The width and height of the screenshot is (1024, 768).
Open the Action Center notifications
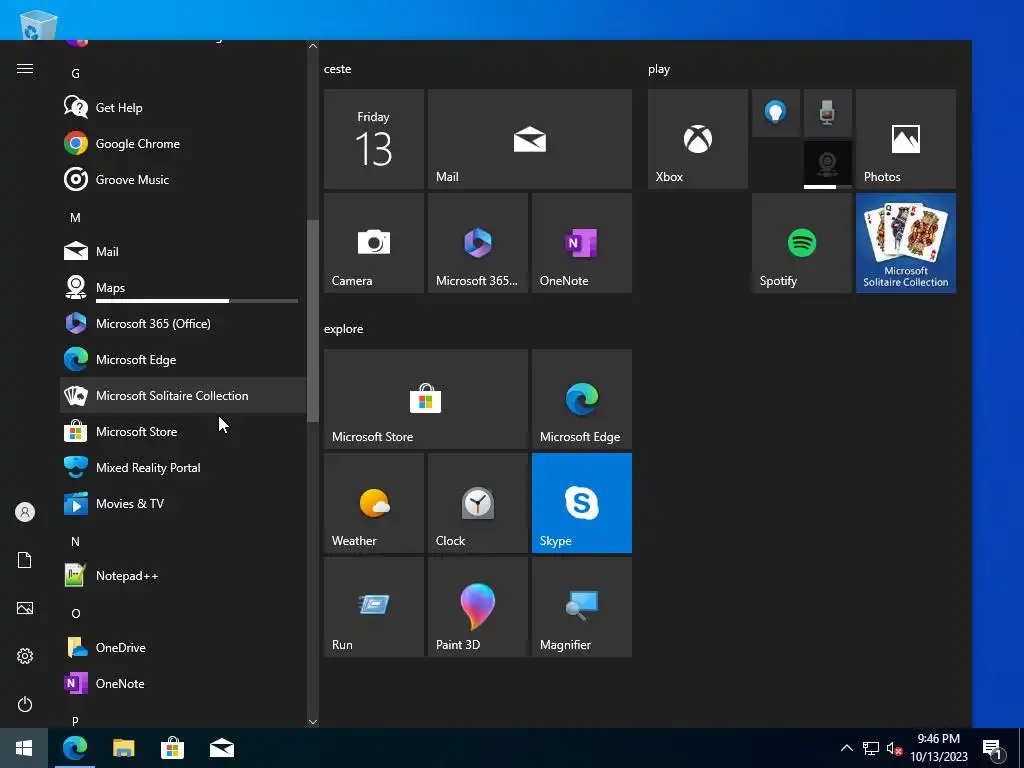(x=993, y=749)
